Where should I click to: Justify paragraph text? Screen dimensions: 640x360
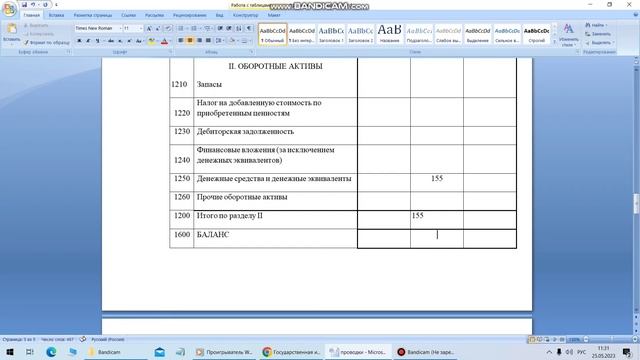pos(208,40)
